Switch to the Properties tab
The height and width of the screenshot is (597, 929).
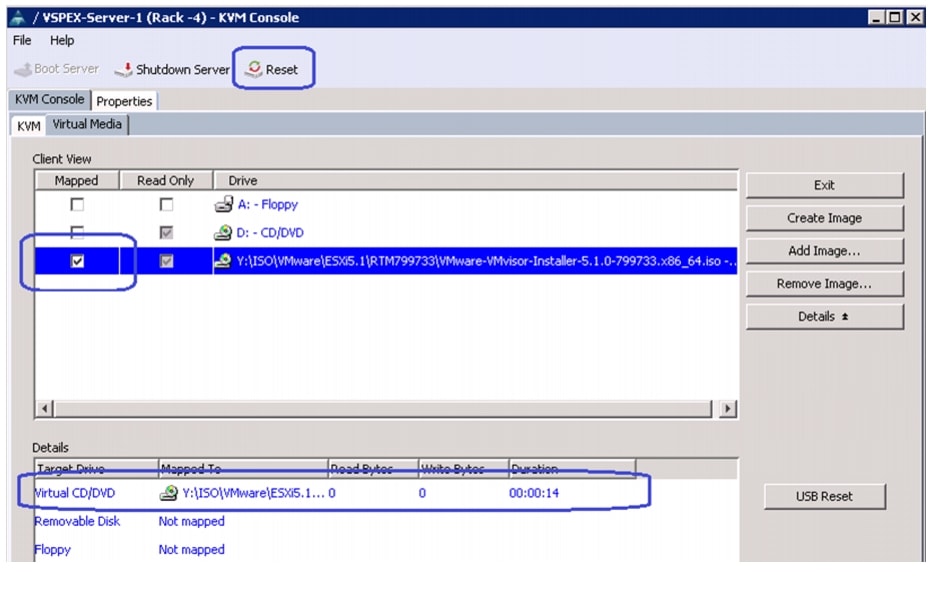coord(124,101)
